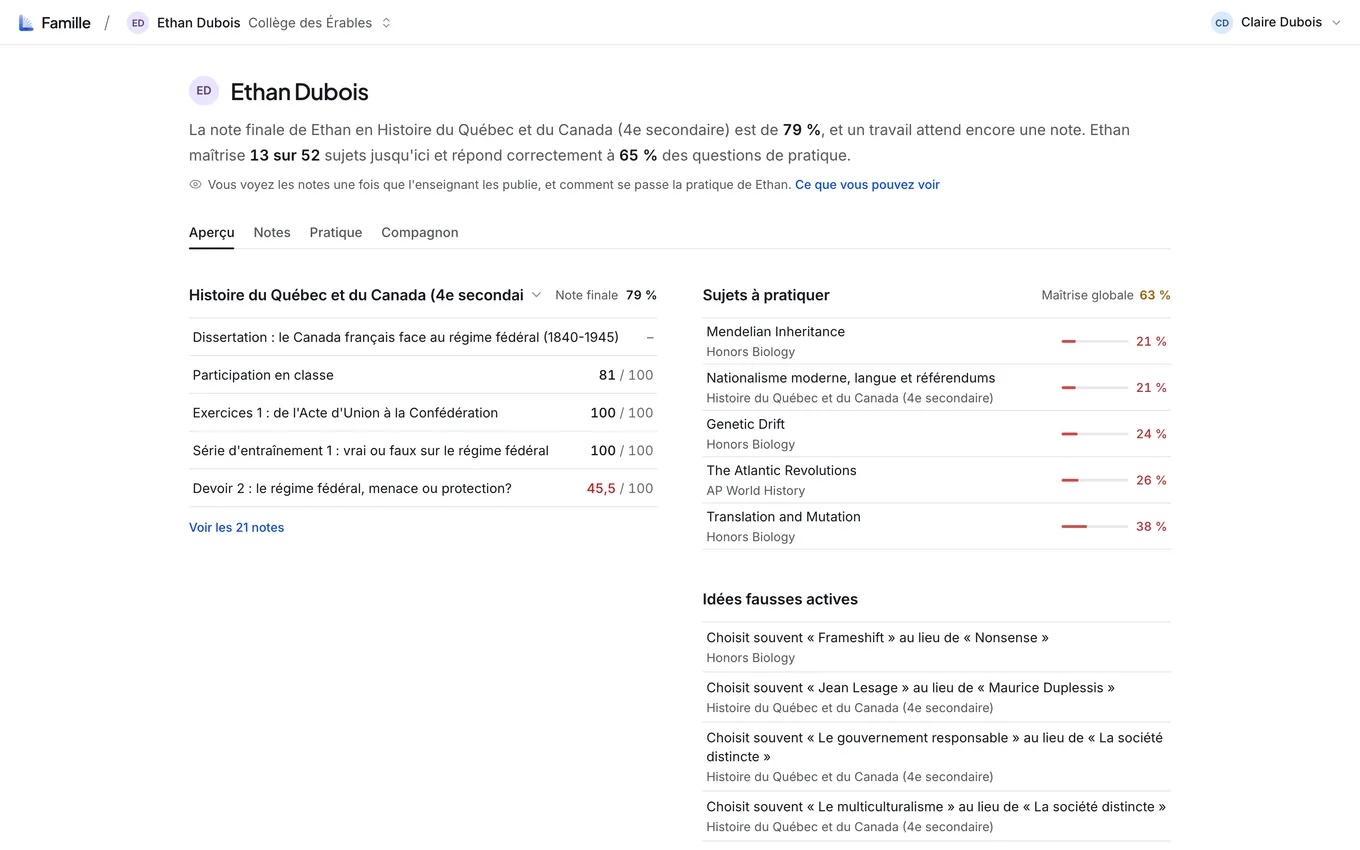
Task: Switch to the Notes tab
Action: pyautogui.click(x=272, y=233)
